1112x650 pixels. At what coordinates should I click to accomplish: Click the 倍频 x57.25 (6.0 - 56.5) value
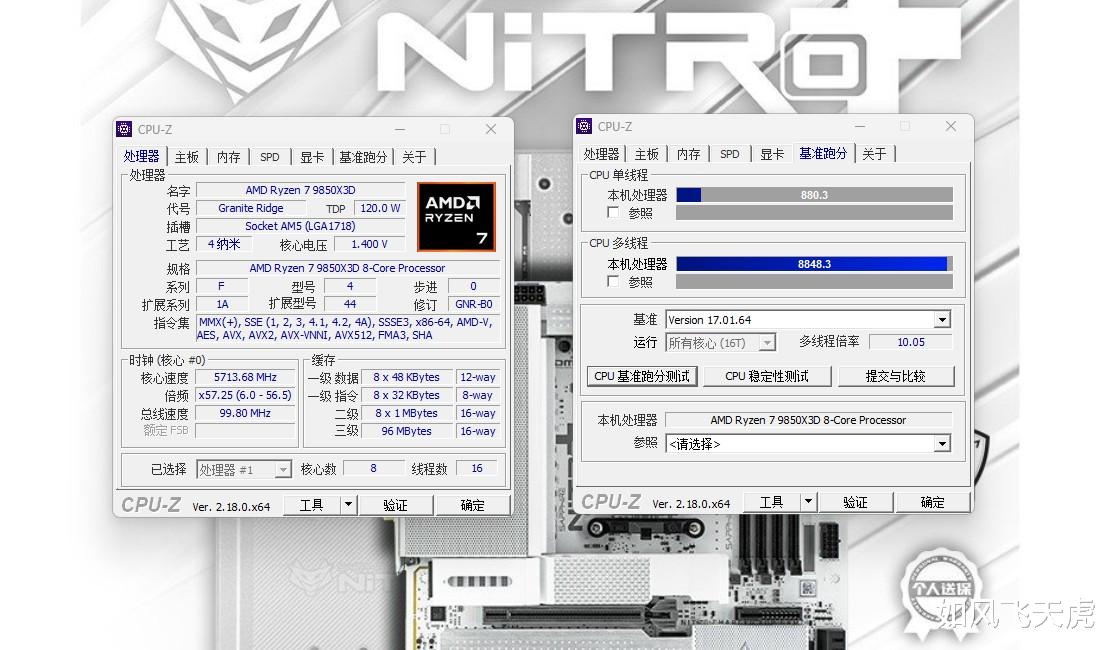coord(245,395)
